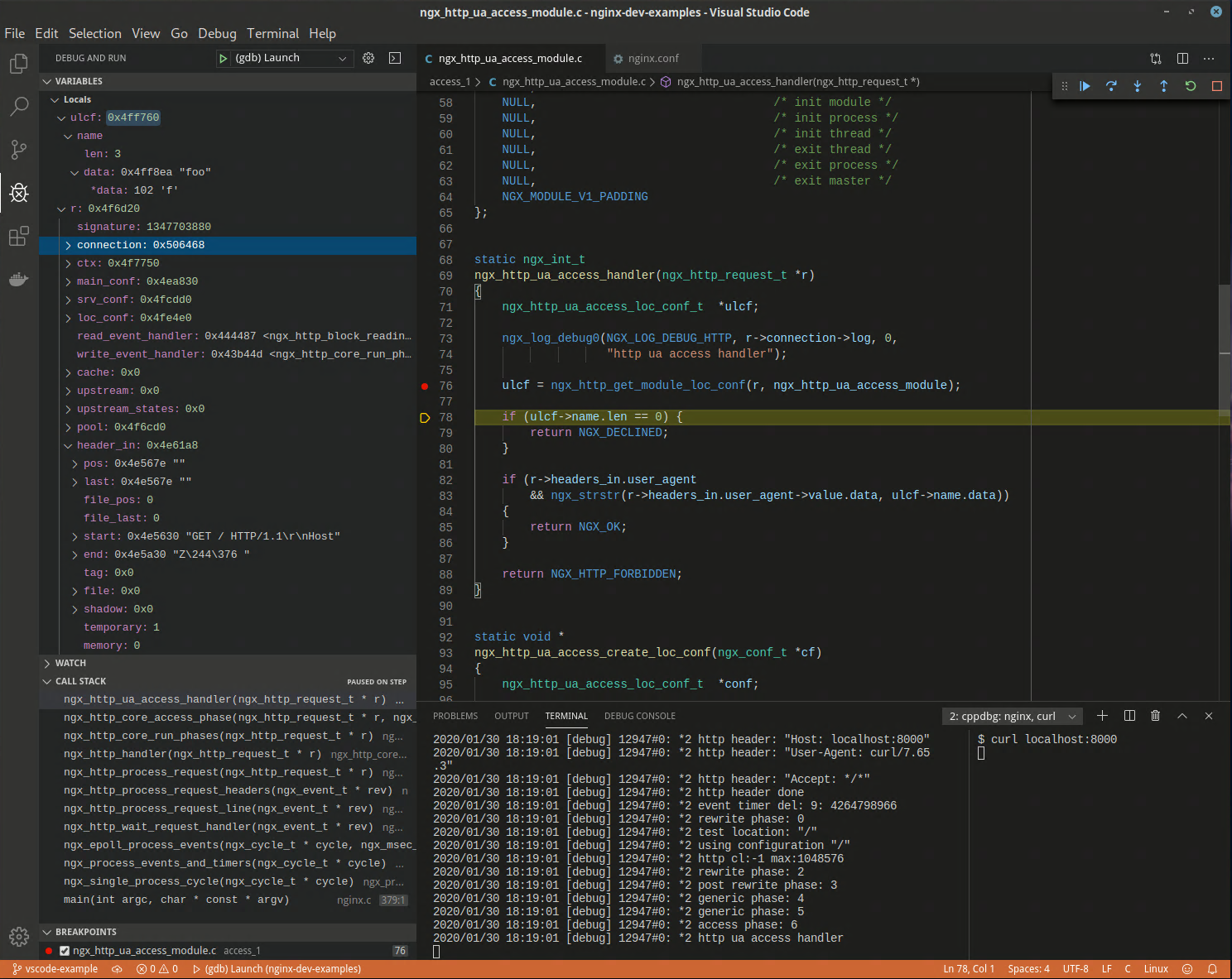Click the Step Out debug icon
The image size is (1232, 979).
(x=1164, y=86)
